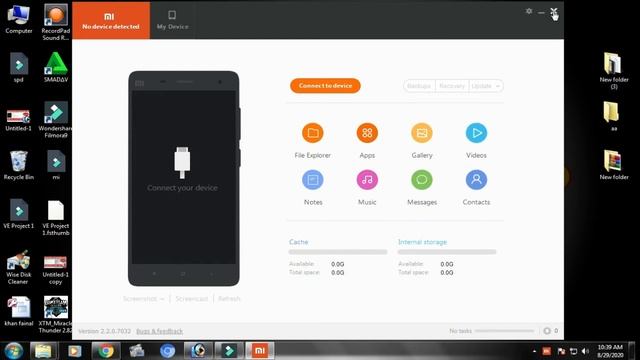The image size is (640, 360).
Task: Click the Backups button
Action: tap(419, 86)
